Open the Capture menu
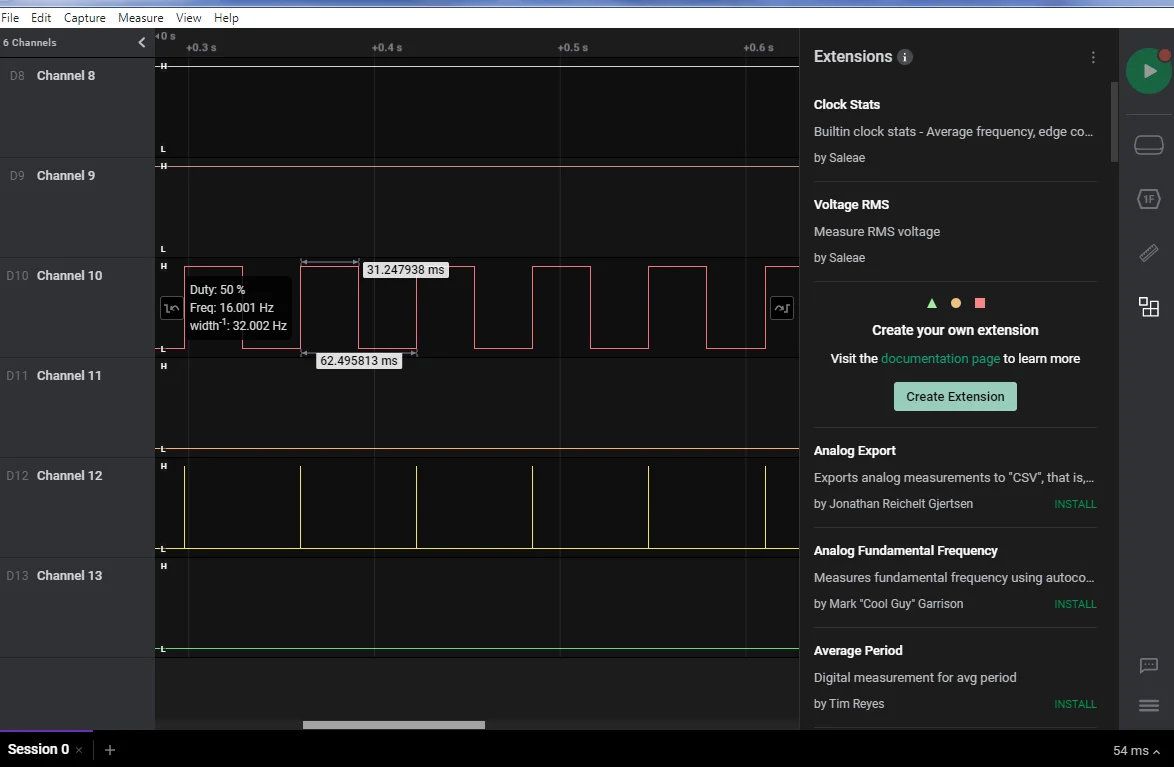Viewport: 1174px width, 767px height. (x=85, y=17)
